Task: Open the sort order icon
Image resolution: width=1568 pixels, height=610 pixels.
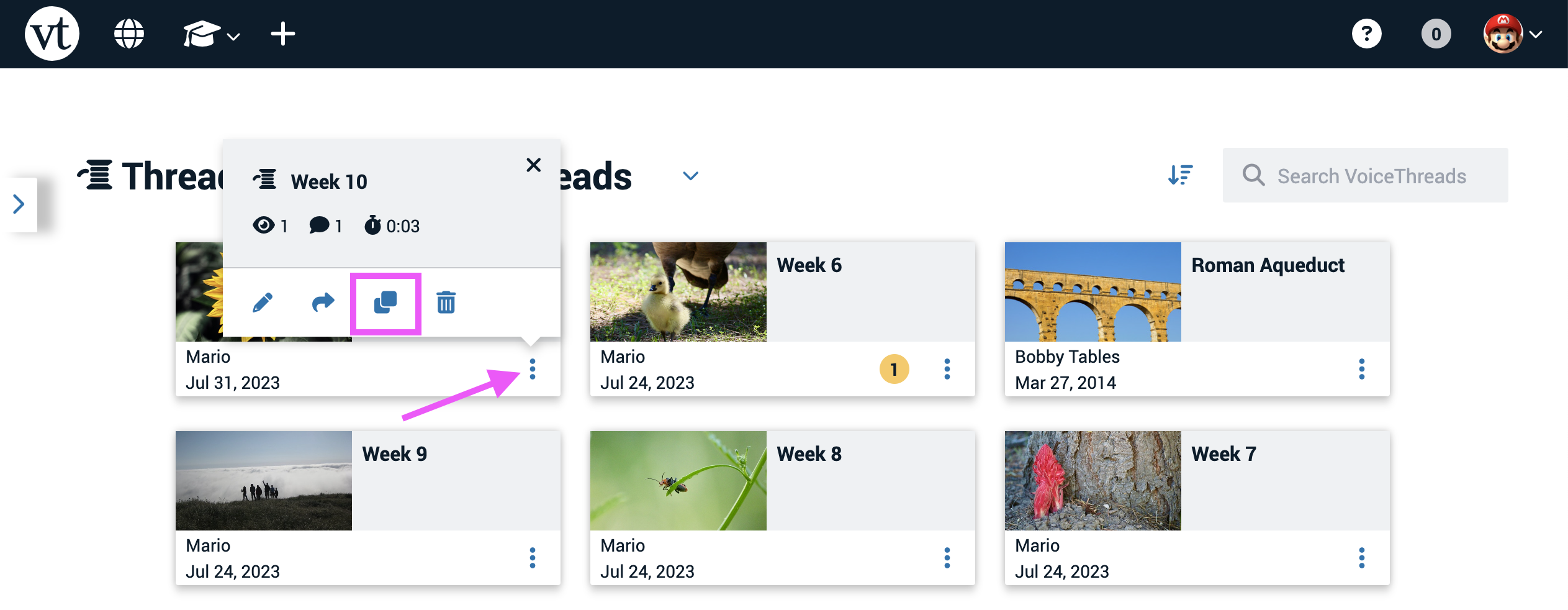Action: tap(1180, 175)
